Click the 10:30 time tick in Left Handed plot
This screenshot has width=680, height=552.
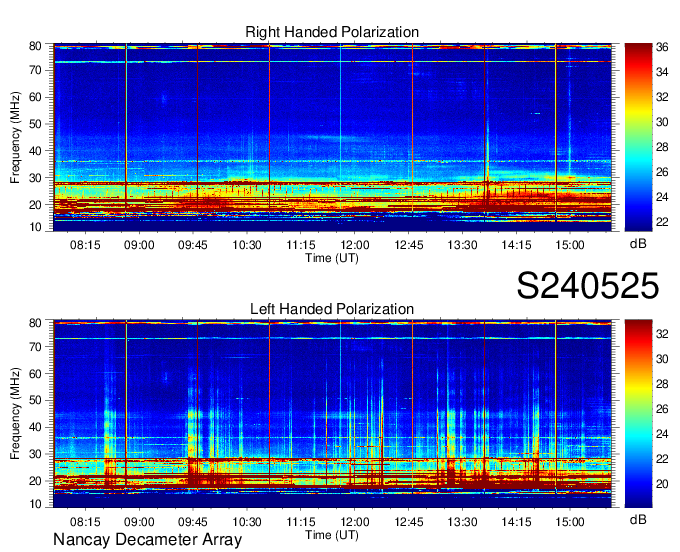(247, 522)
